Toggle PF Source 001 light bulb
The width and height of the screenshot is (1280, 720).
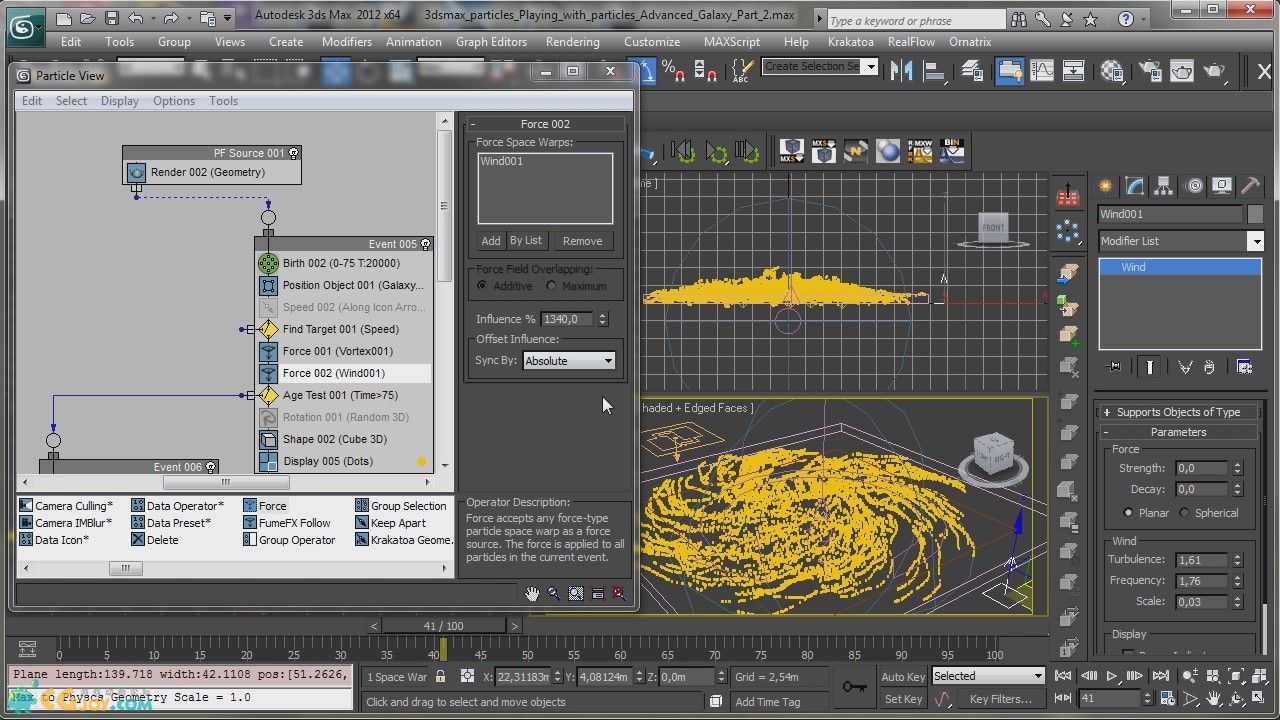[294, 153]
